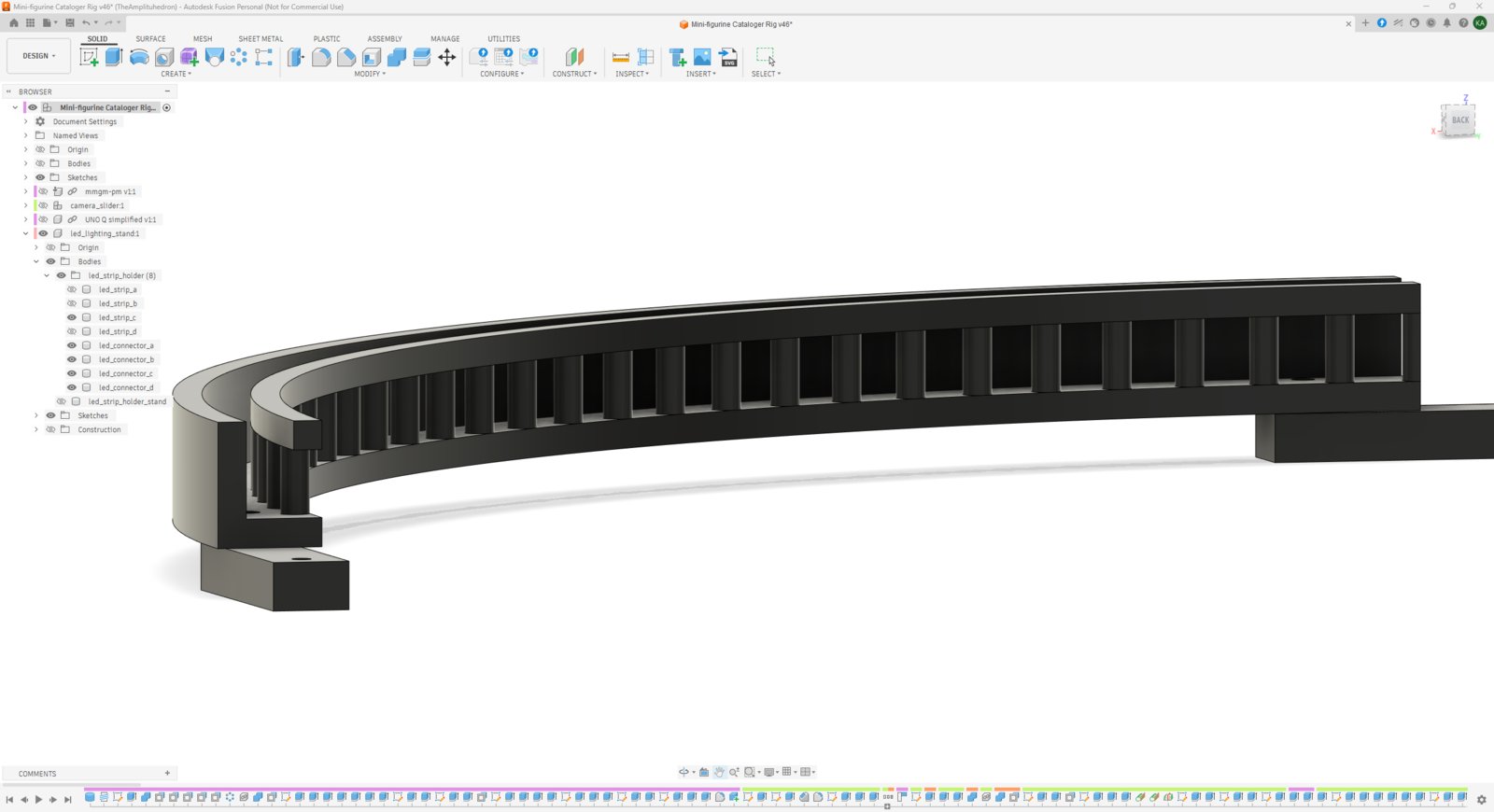Click the notifications bell icon
Image resolution: width=1494 pixels, height=812 pixels.
pyautogui.click(x=1447, y=23)
